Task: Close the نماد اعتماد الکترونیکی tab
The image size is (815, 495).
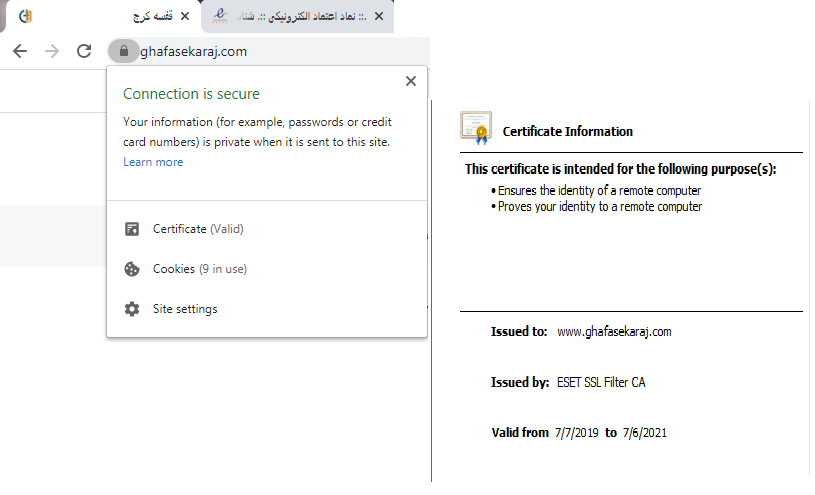Action: tap(379, 17)
